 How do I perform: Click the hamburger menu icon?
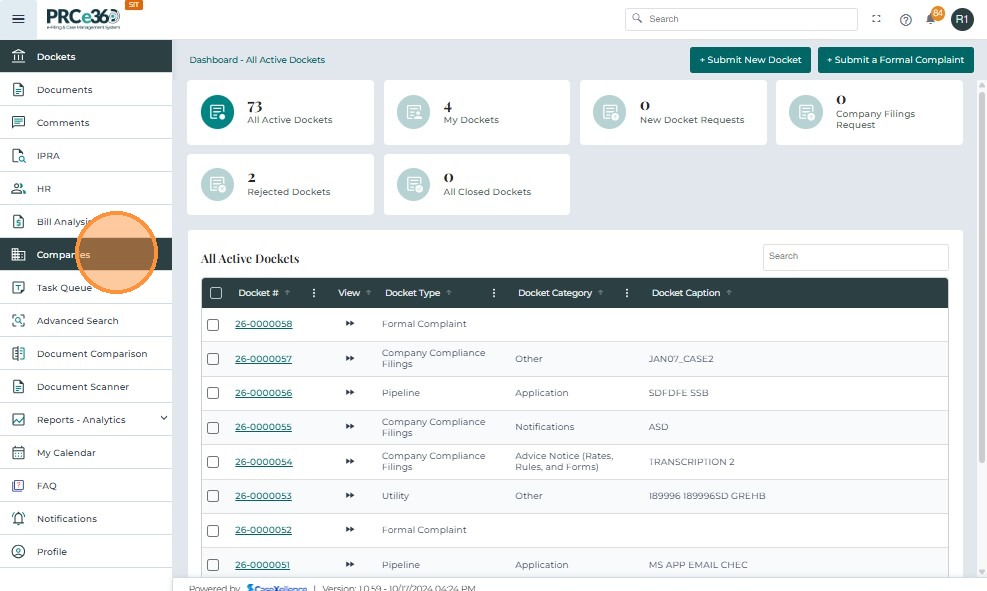tap(18, 19)
